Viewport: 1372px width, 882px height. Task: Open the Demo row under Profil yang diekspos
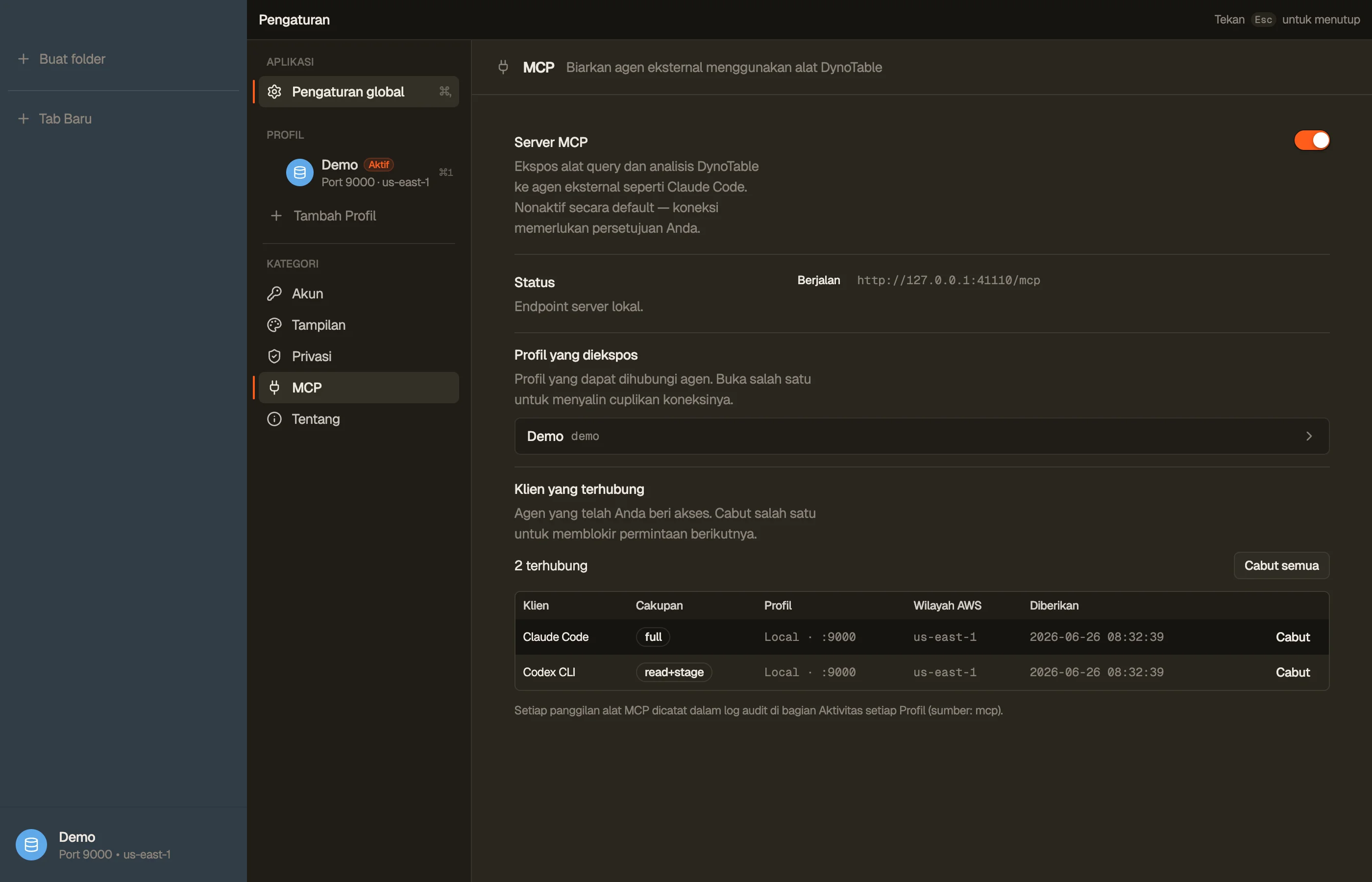pyautogui.click(x=921, y=437)
